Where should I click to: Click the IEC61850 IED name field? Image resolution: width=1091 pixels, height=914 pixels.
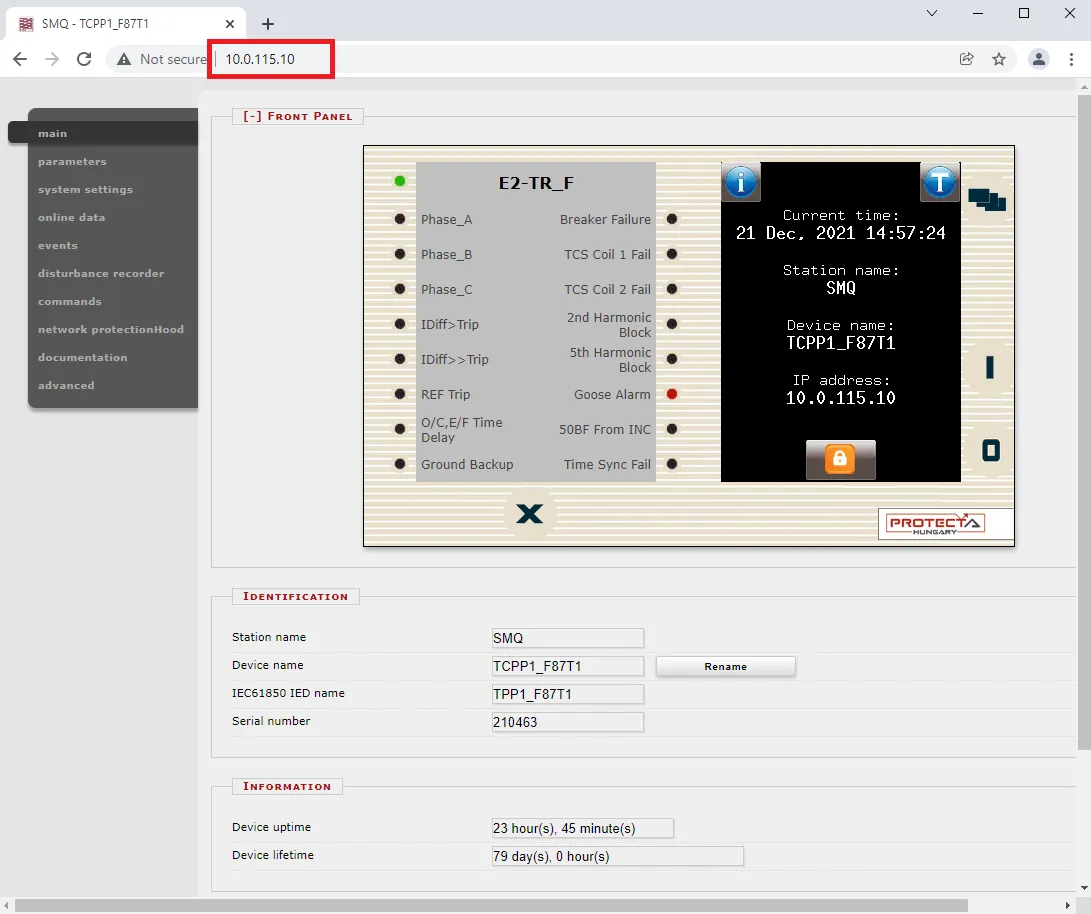point(568,694)
